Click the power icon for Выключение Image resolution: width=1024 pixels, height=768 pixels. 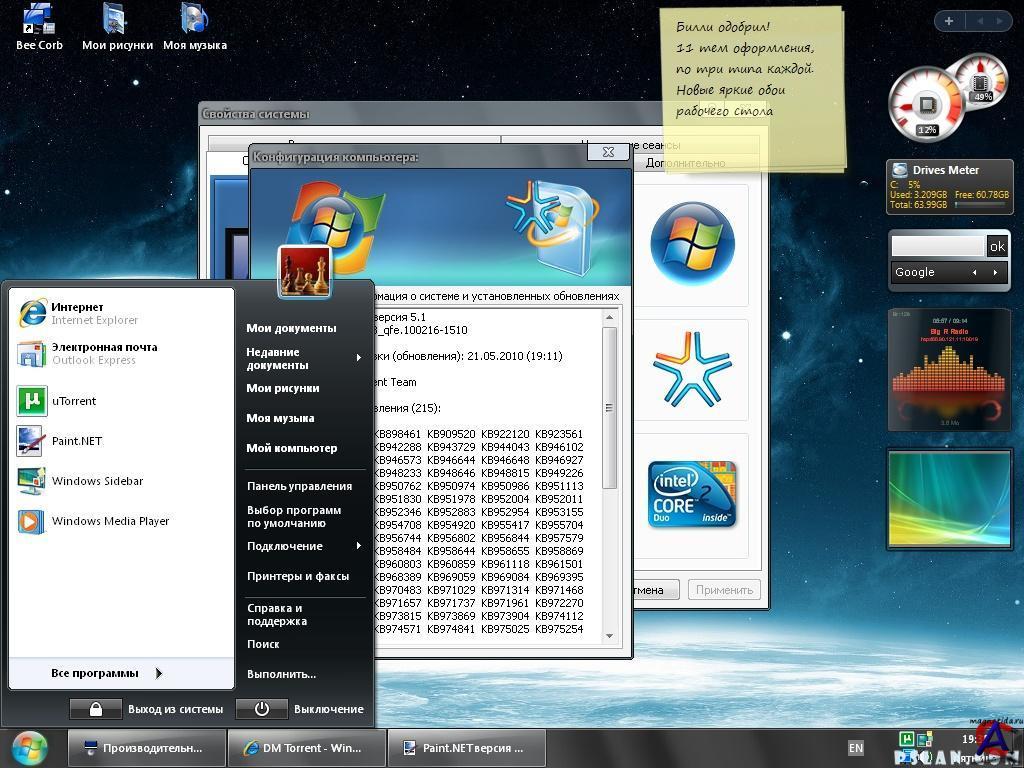[x=261, y=709]
